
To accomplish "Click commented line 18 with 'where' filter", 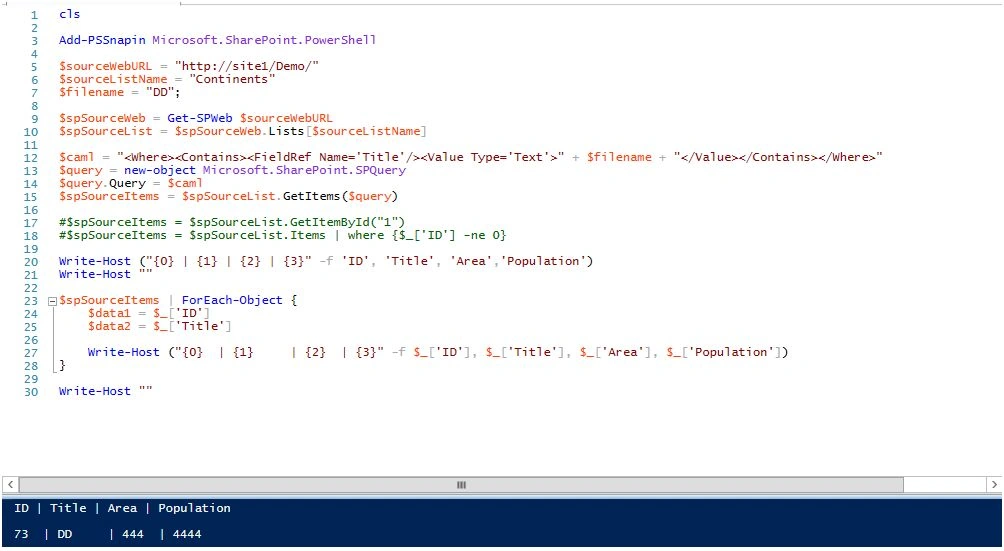I will (282, 236).
